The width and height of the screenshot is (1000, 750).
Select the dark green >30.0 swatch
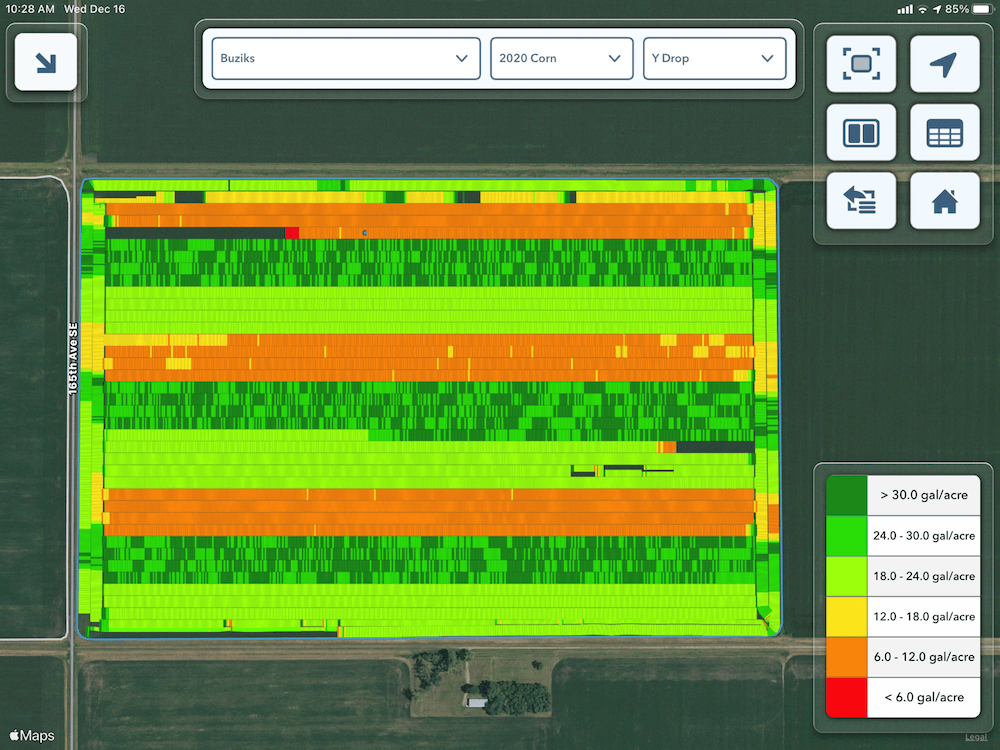coord(846,495)
